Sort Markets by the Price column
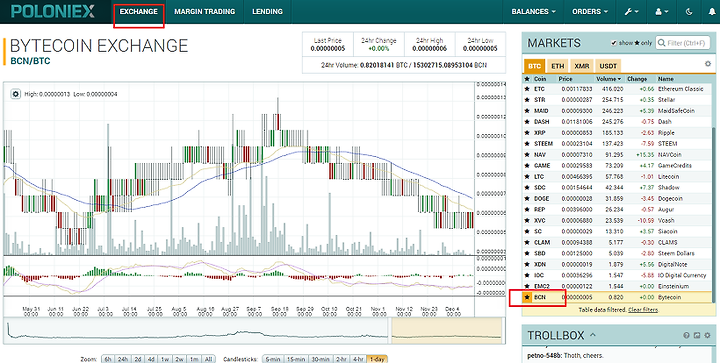The width and height of the screenshot is (720, 363). click(x=566, y=79)
